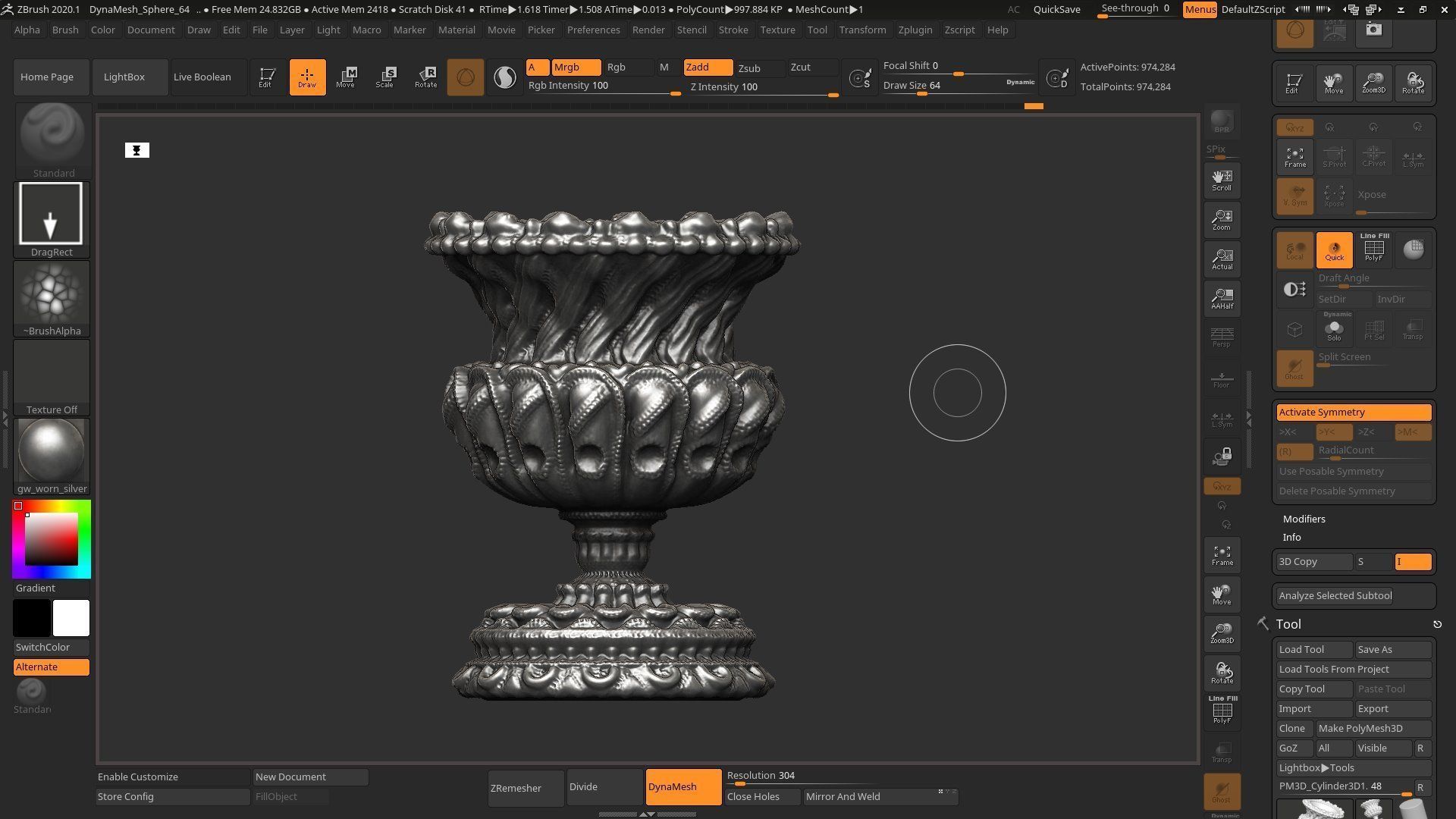The image size is (1456, 819).
Task: Open the gw_worn_silver material selector
Action: coord(52,457)
